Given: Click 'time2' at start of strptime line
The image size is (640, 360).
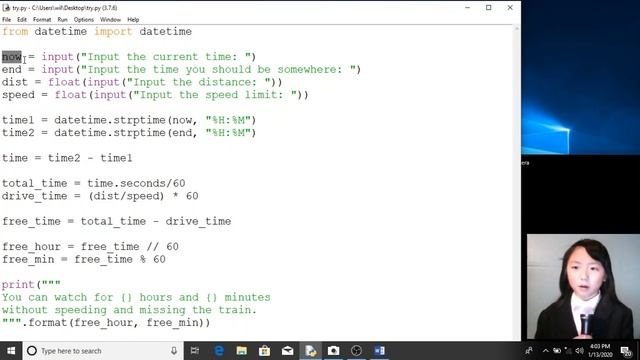Looking at the screenshot, I should 18,133.
